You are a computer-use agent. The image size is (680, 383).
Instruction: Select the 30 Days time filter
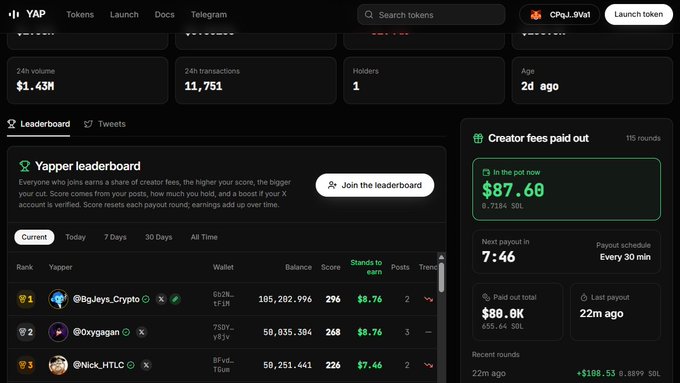pos(159,237)
